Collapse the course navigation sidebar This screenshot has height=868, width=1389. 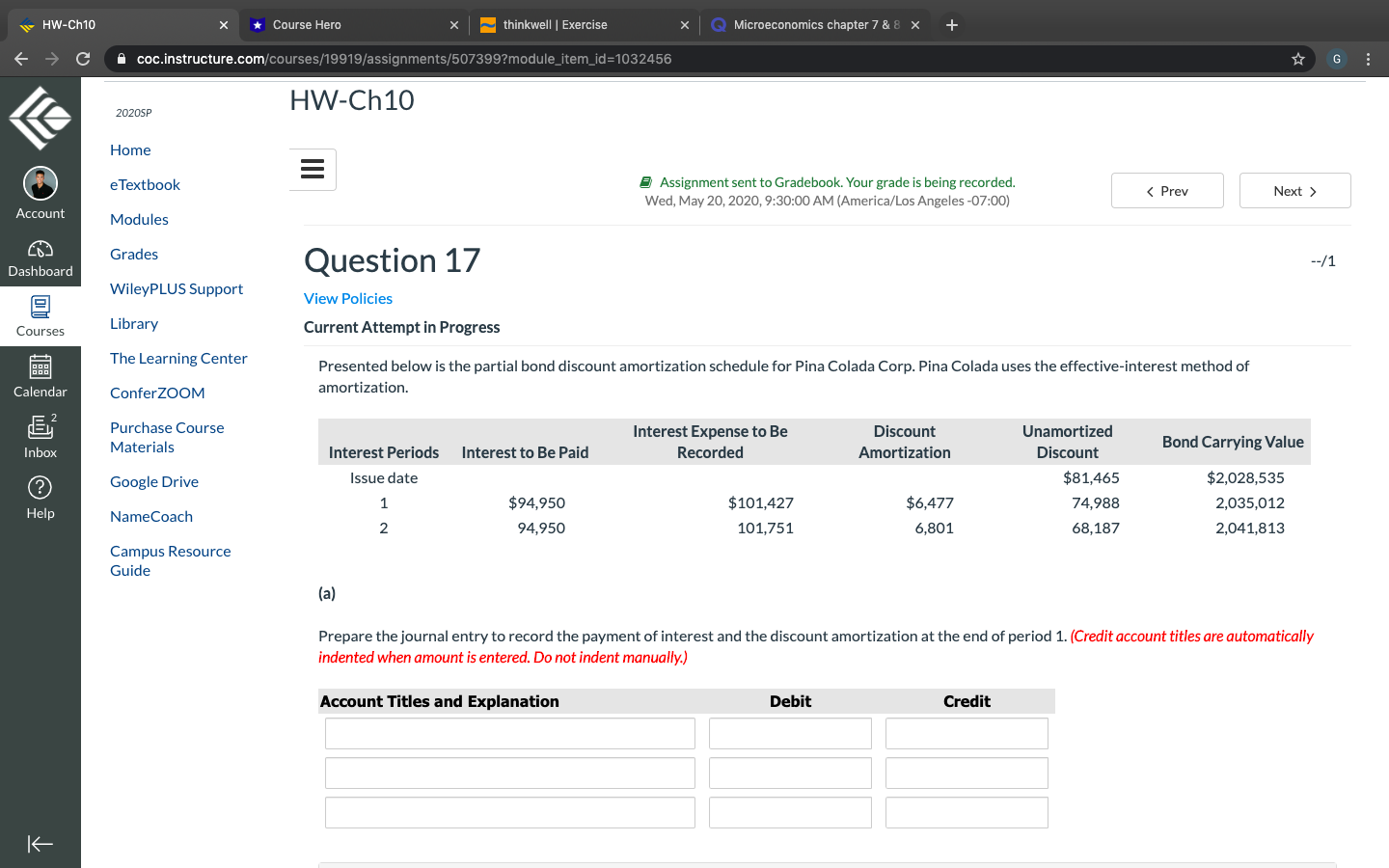[x=40, y=843]
